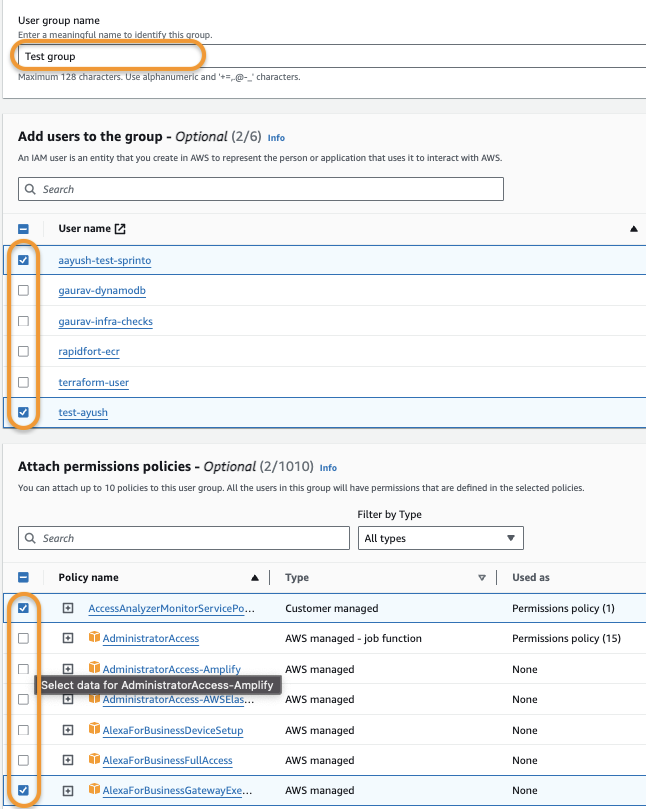Open the AlexaForBusinessFullAccess policy link
646x809 pixels.
[x=168, y=761]
